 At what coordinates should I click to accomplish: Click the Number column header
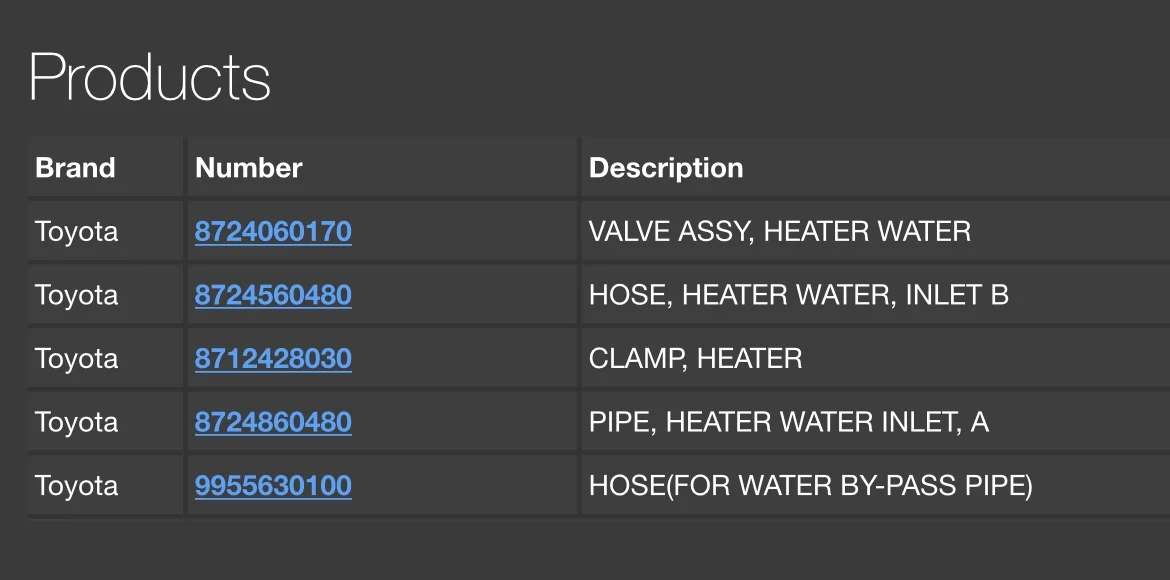point(248,167)
